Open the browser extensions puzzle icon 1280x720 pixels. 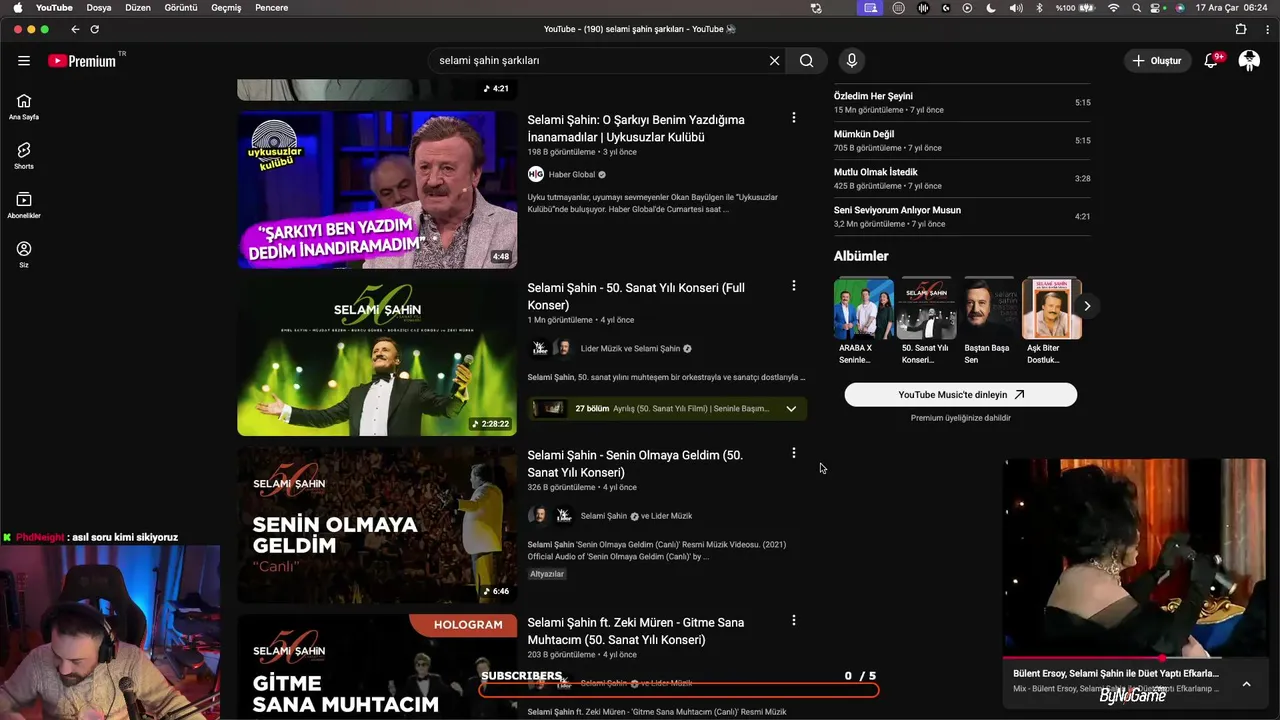(x=1241, y=29)
